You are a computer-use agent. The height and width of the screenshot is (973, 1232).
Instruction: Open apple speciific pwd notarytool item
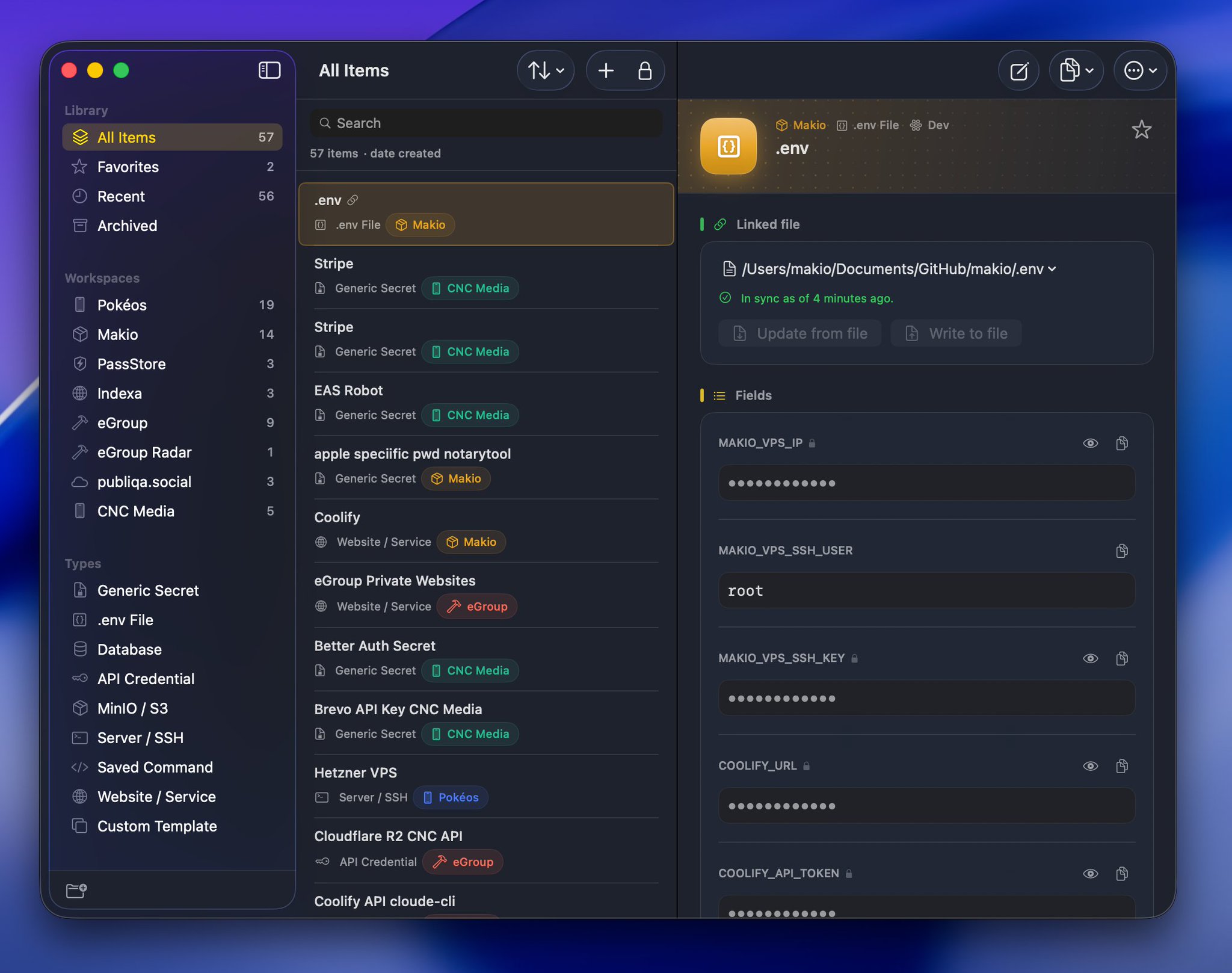click(486, 467)
